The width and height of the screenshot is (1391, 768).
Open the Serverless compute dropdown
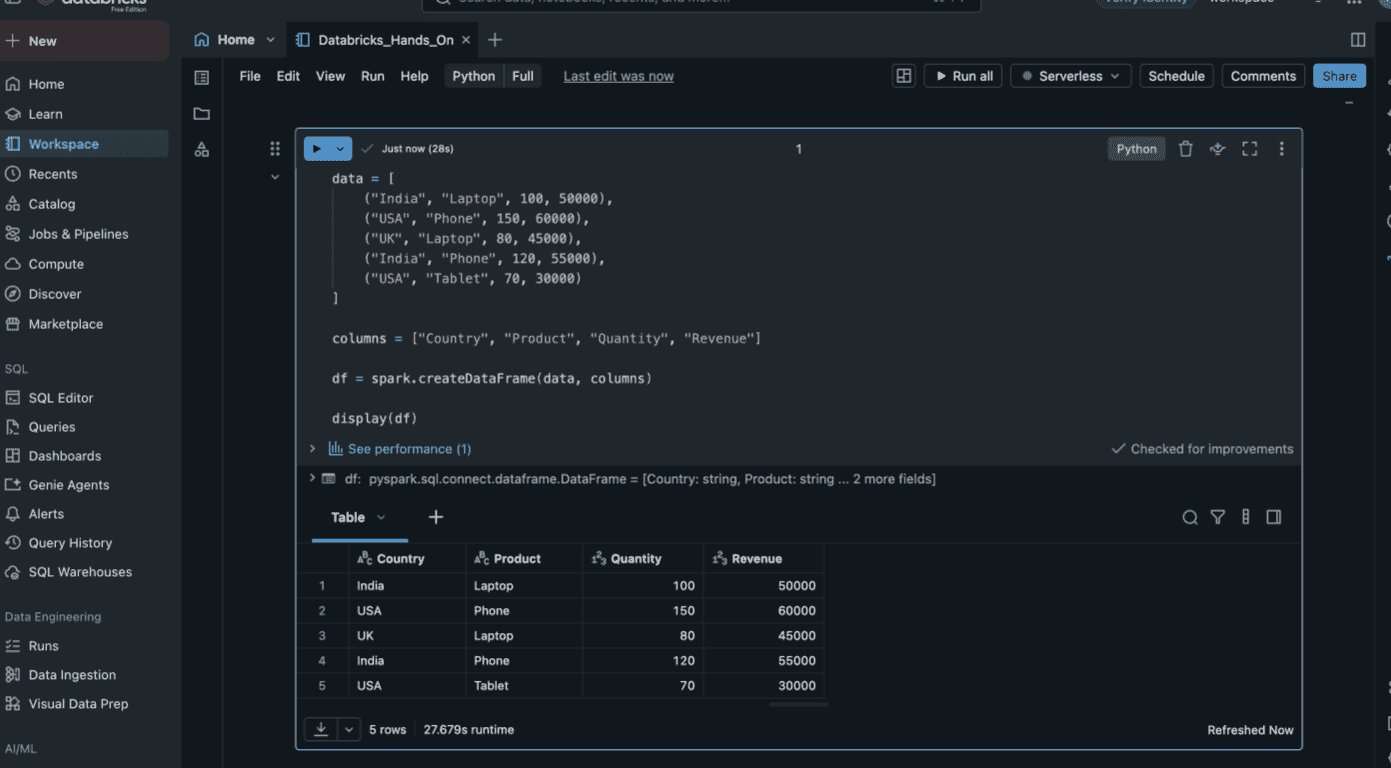point(1071,76)
